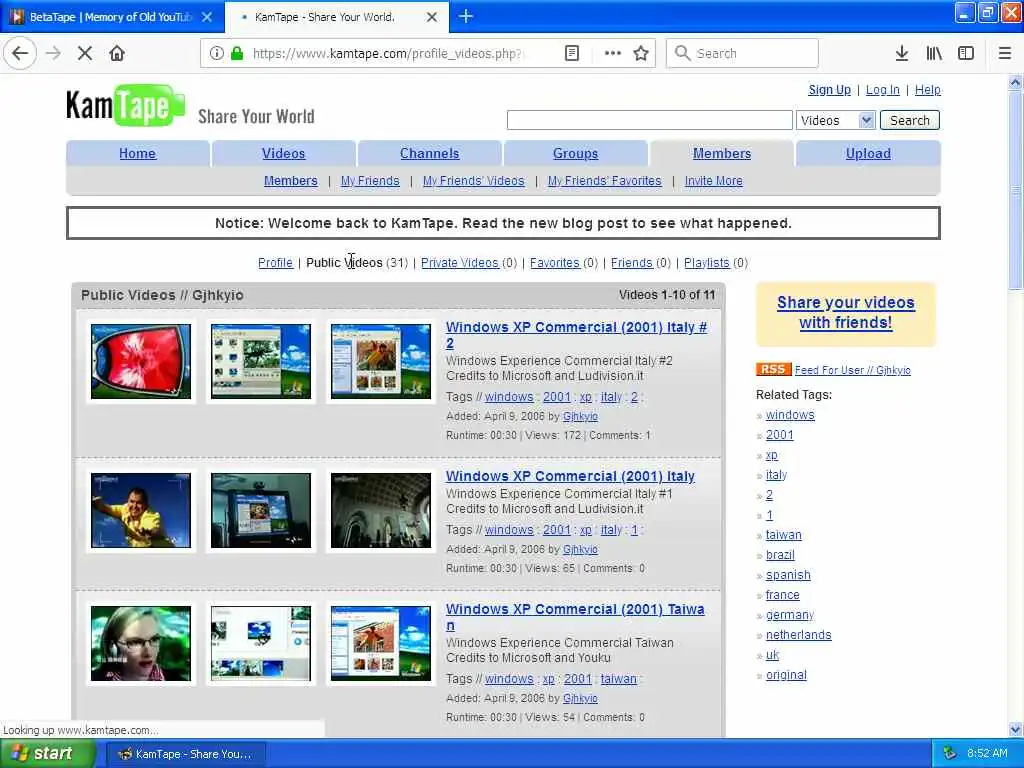Select the netherlands related tag
The image size is (1024, 768).
pyautogui.click(x=798, y=635)
